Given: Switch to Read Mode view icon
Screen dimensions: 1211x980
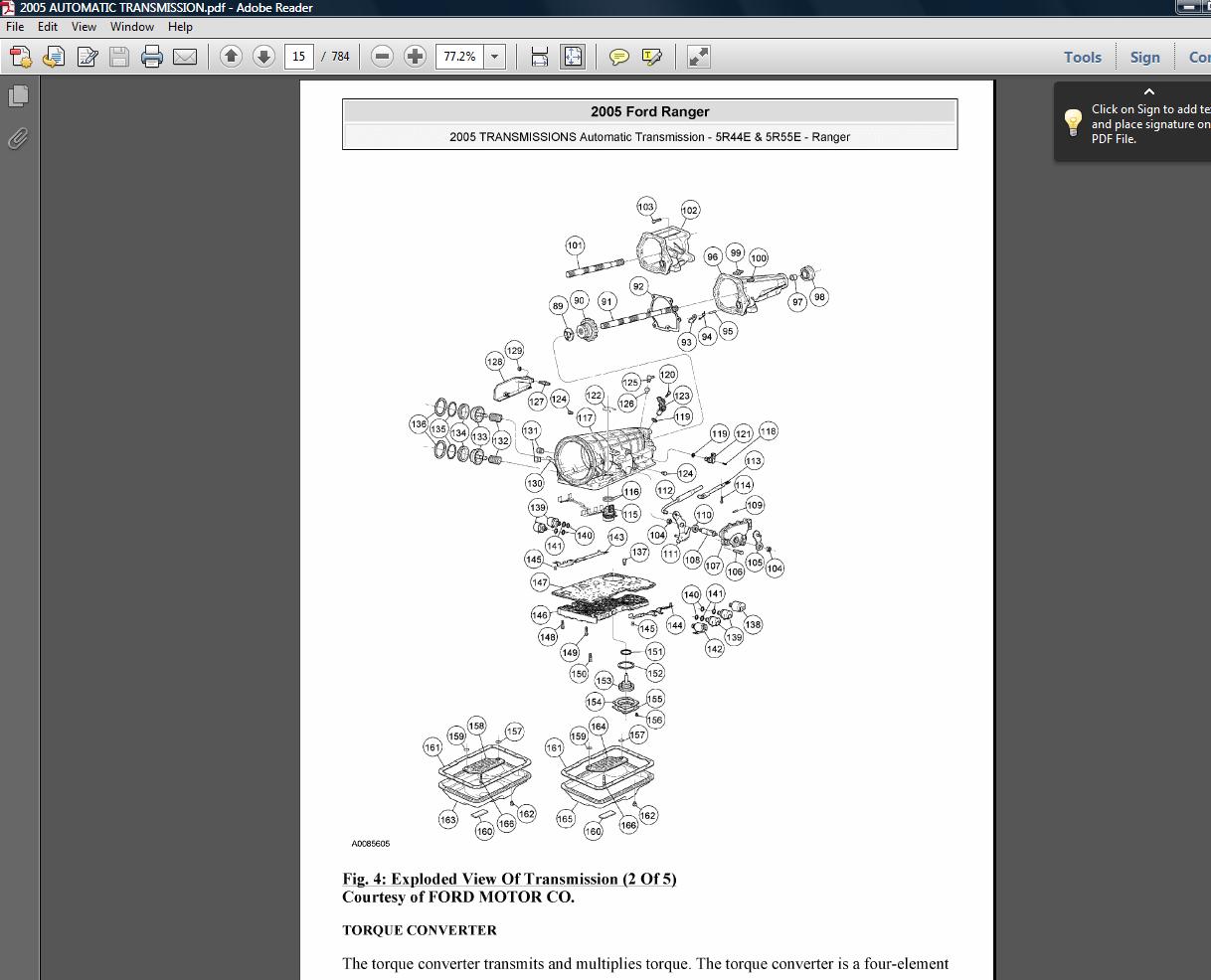Looking at the screenshot, I should point(699,57).
